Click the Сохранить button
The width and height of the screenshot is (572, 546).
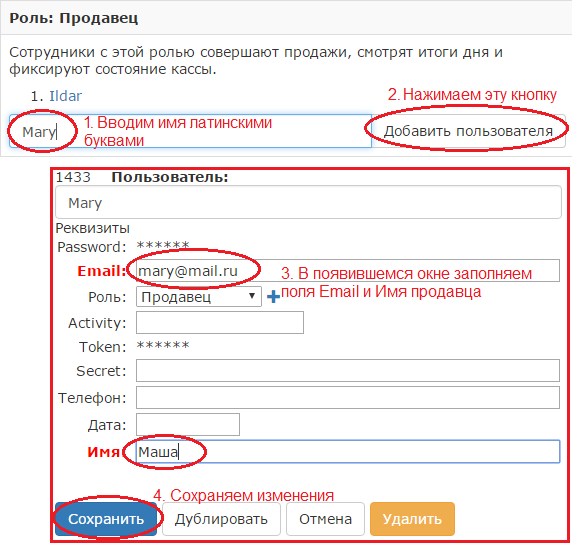tap(106, 519)
